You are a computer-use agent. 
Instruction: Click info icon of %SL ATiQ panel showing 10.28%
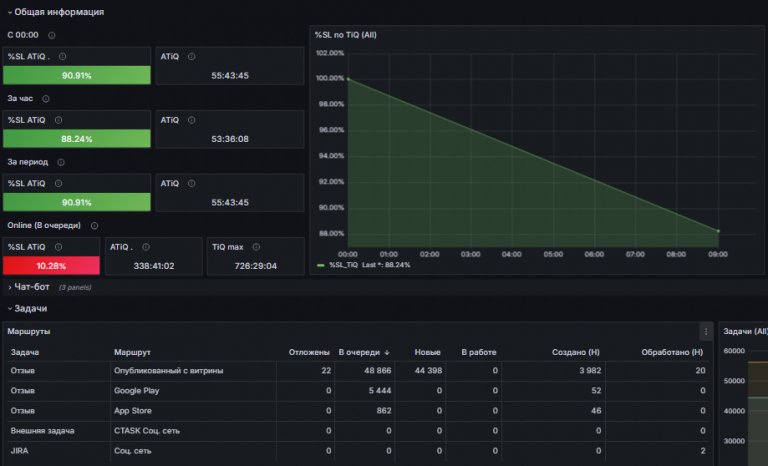coord(58,247)
